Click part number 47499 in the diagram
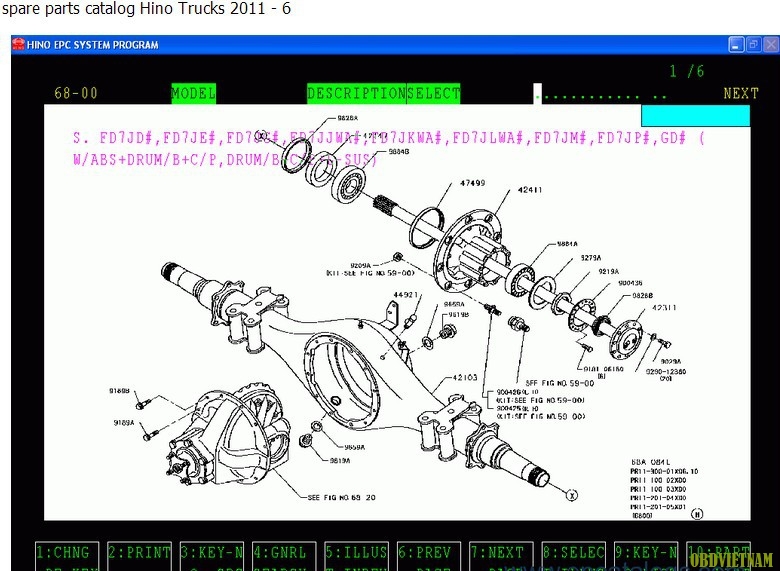 473,183
